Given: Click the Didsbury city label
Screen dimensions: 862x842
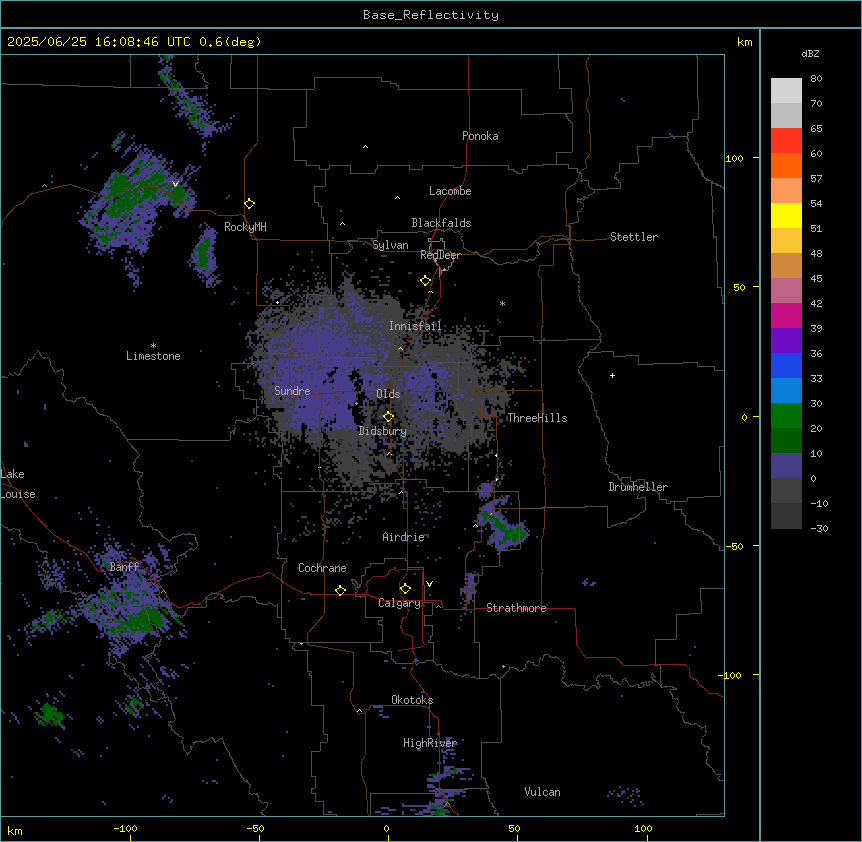Looking at the screenshot, I should pos(383,431).
